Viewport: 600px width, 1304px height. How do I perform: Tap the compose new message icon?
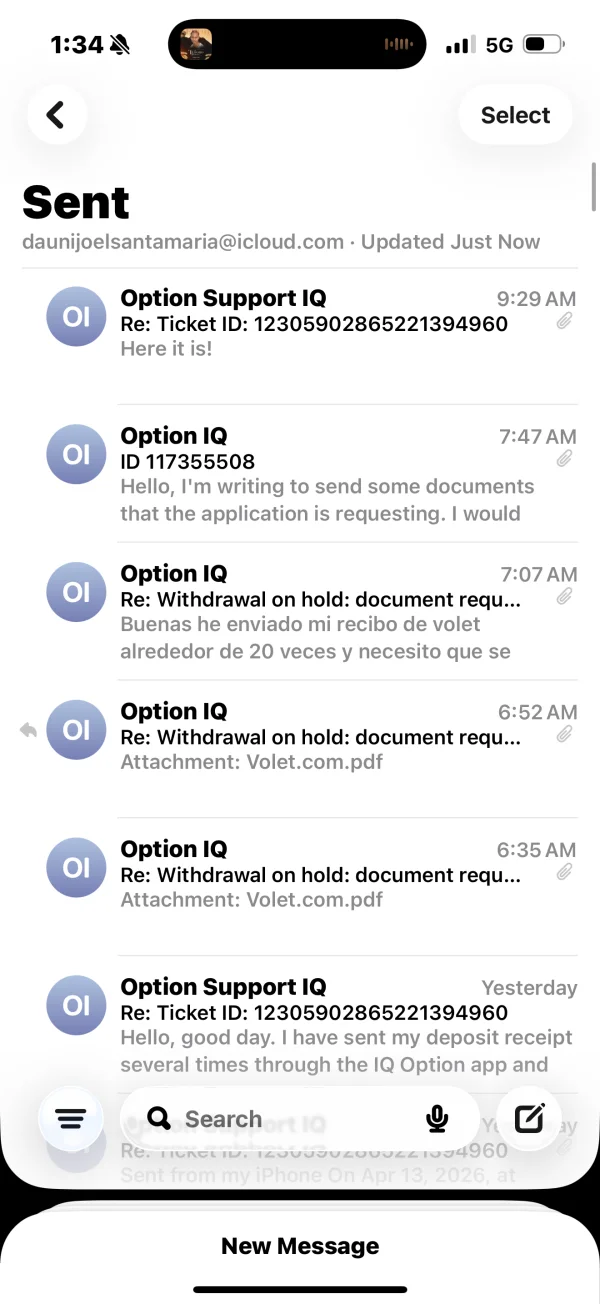pos(529,1119)
